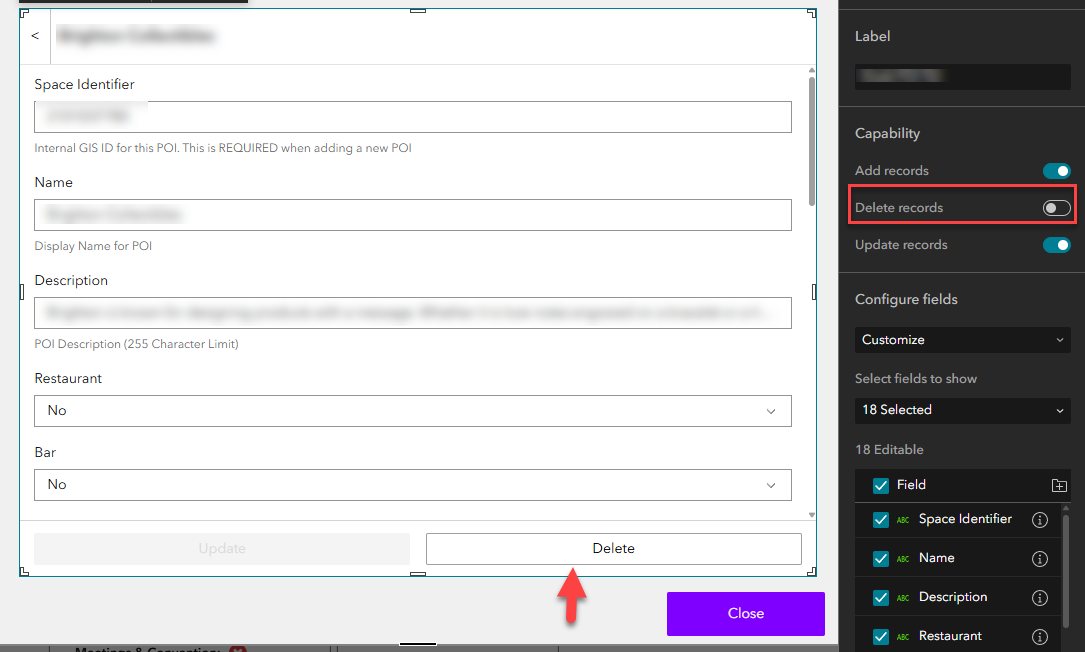Click the back chevron on the POI detail panel
Screen dimensions: 1085x652
34,35
